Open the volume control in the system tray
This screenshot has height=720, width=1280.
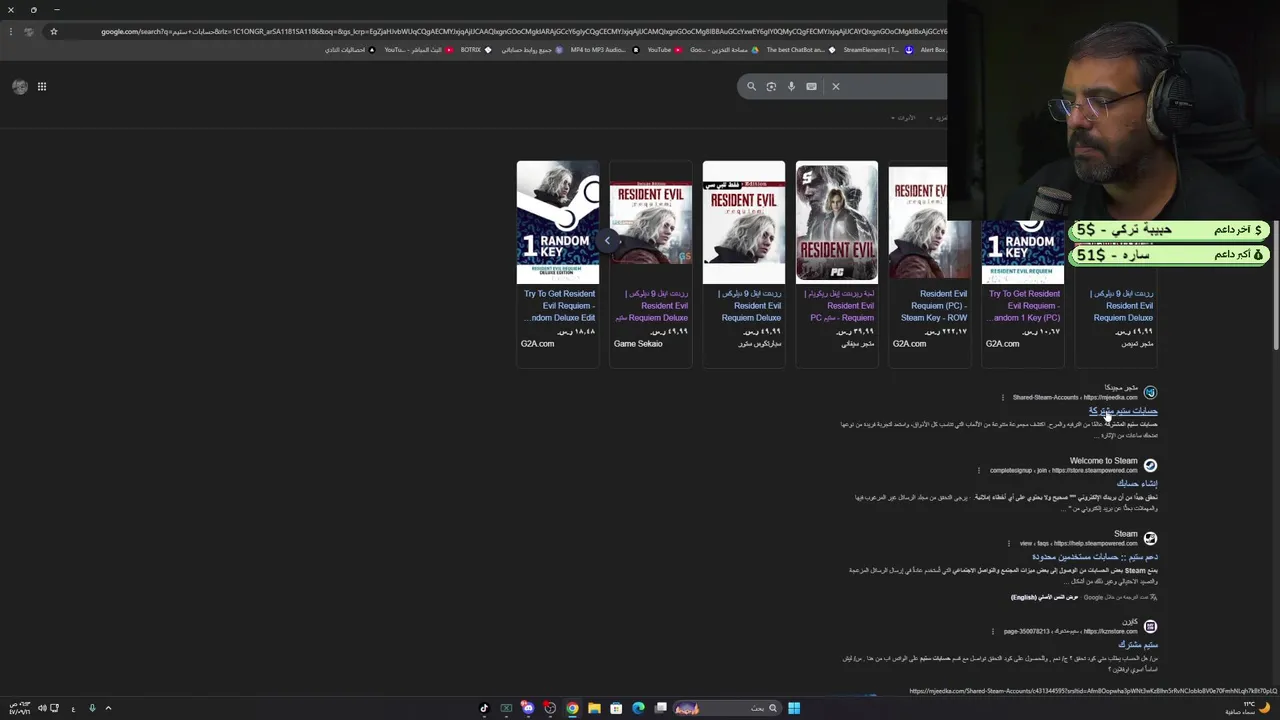pyautogui.click(x=41, y=708)
